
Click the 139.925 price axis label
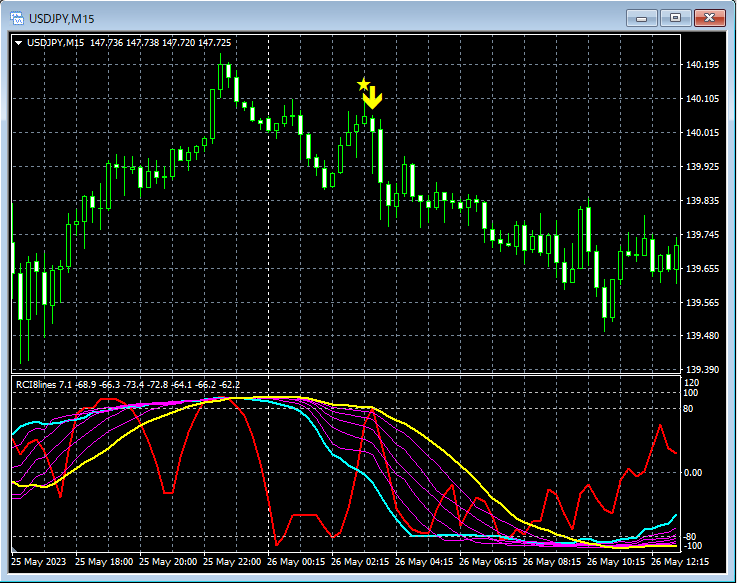[703, 167]
